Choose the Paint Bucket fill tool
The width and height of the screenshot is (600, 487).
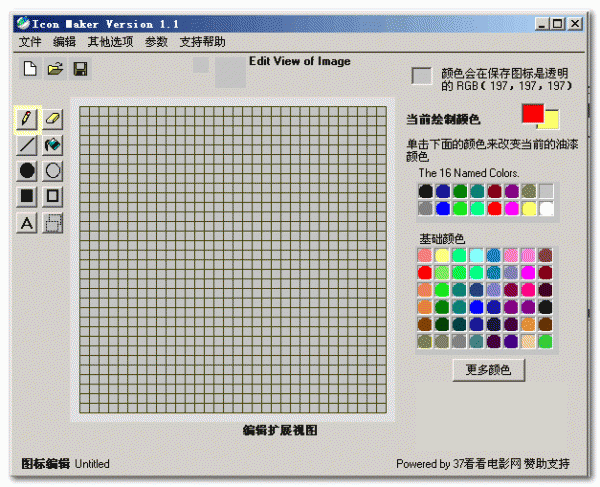pyautogui.click(x=52, y=145)
